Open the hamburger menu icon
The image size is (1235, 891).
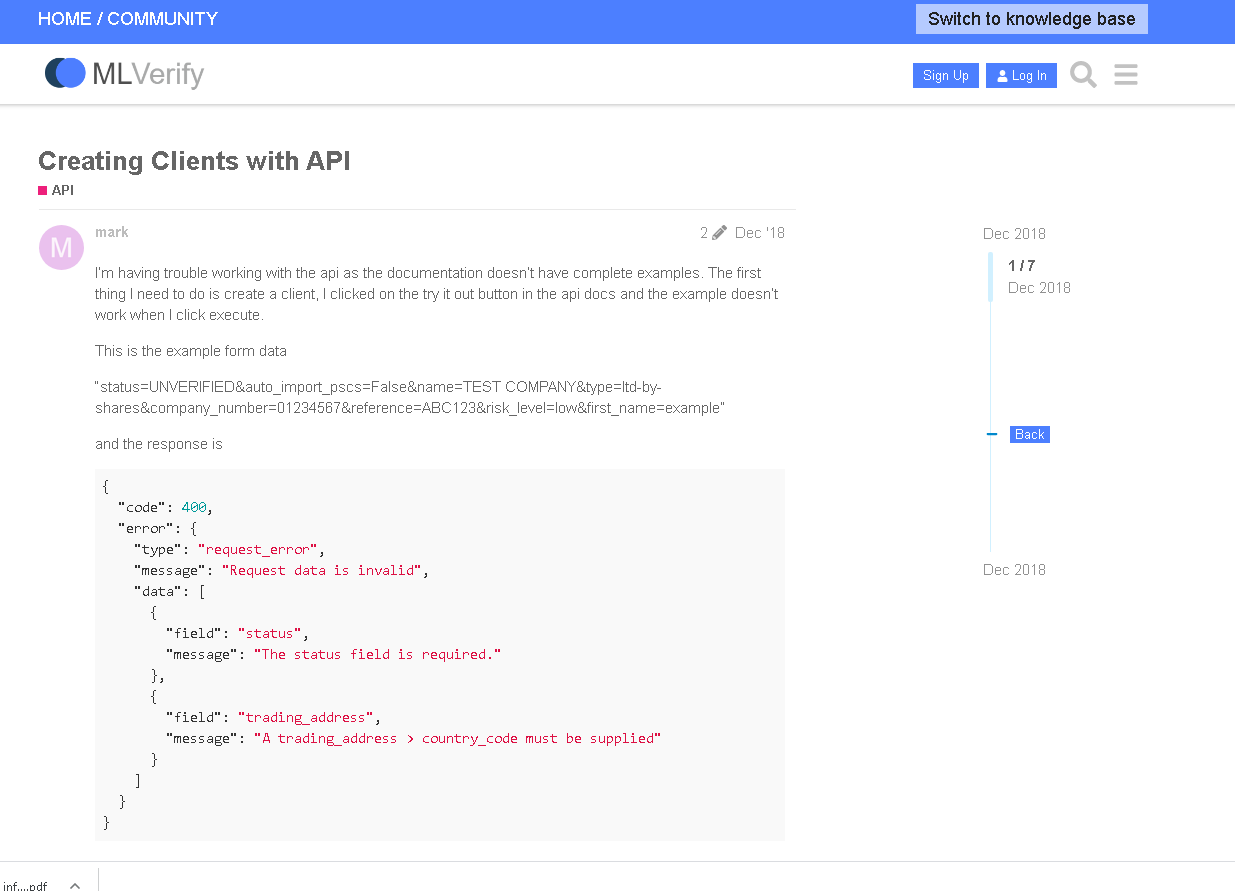(x=1126, y=75)
